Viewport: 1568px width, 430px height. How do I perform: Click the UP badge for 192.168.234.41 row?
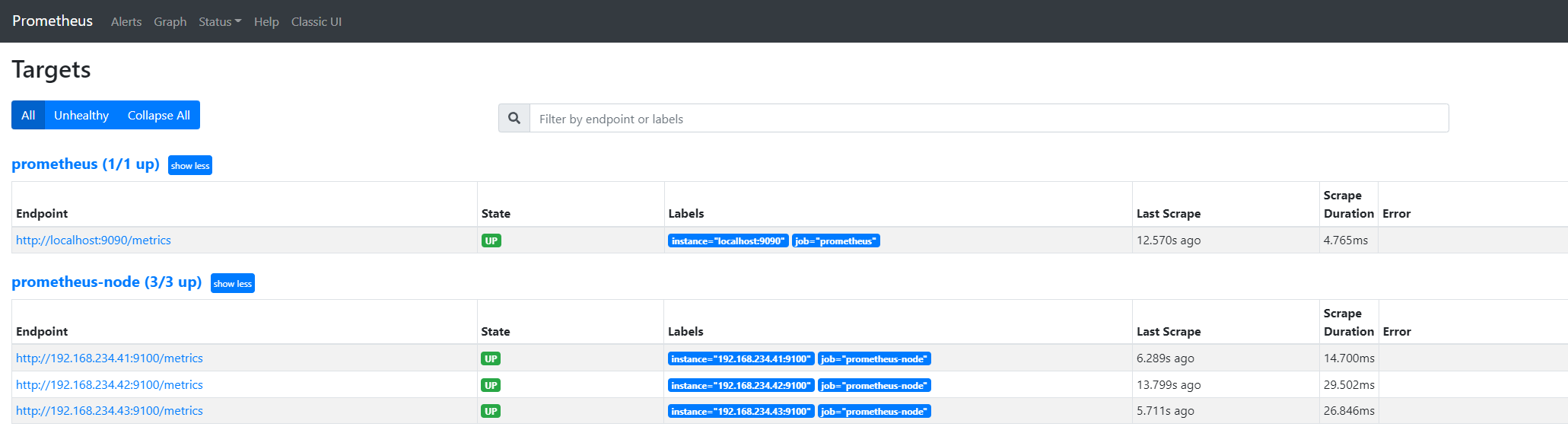491,358
